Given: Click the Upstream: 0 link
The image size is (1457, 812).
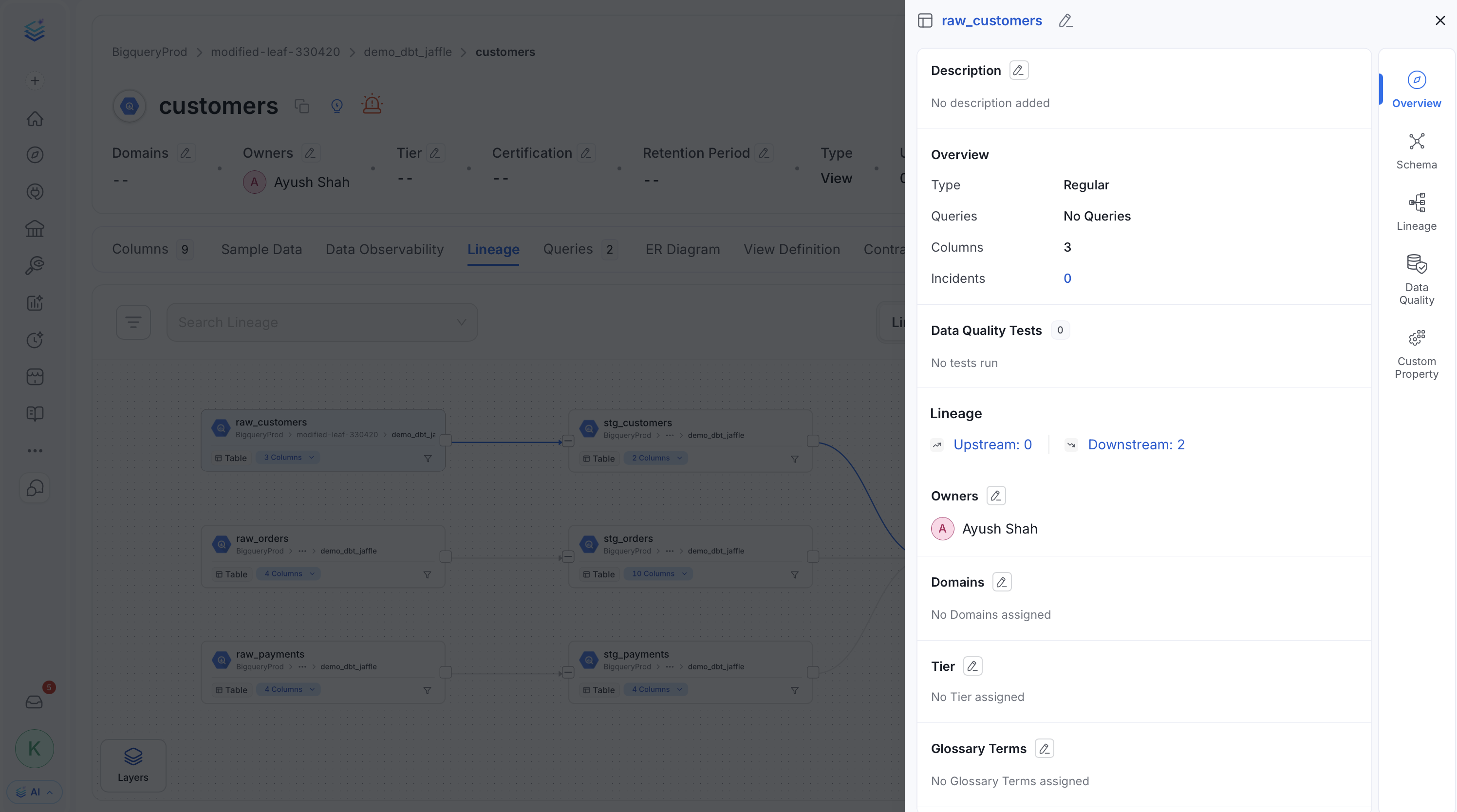Looking at the screenshot, I should 992,444.
